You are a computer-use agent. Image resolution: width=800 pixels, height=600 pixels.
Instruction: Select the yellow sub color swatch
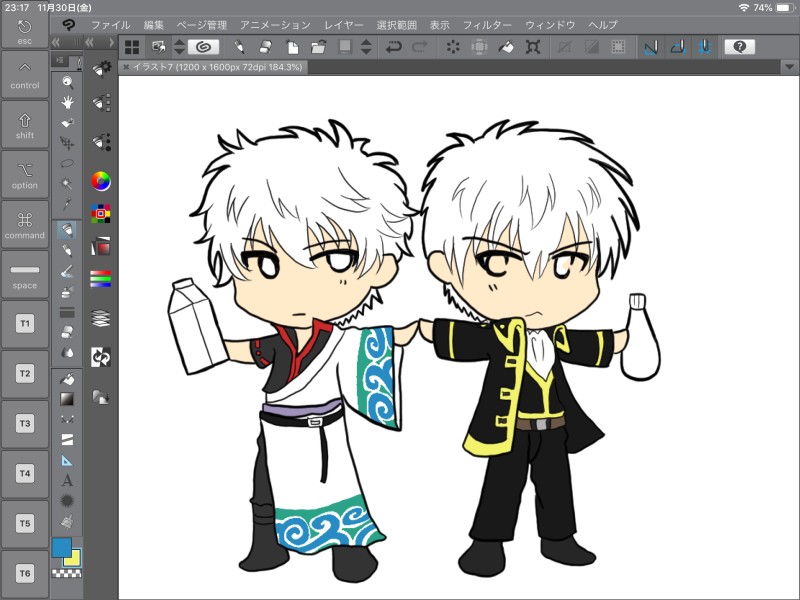point(73,559)
